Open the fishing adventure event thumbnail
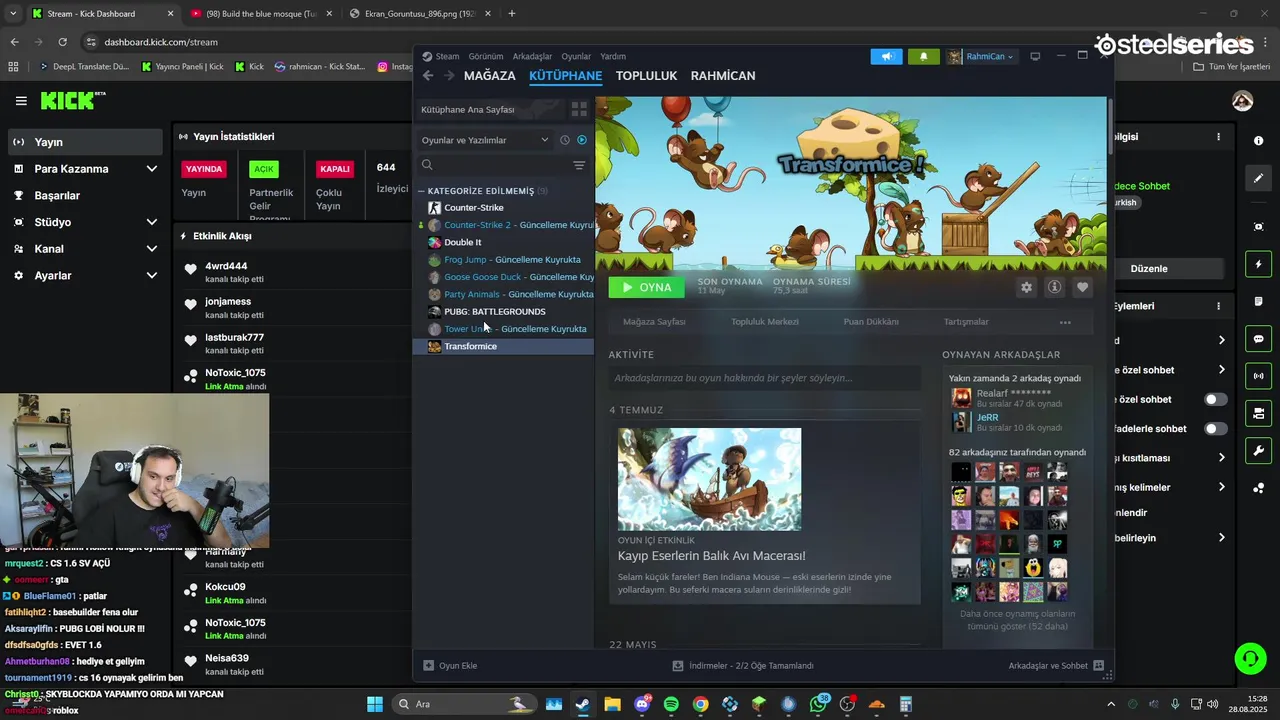Image resolution: width=1280 pixels, height=720 pixels. (x=709, y=479)
